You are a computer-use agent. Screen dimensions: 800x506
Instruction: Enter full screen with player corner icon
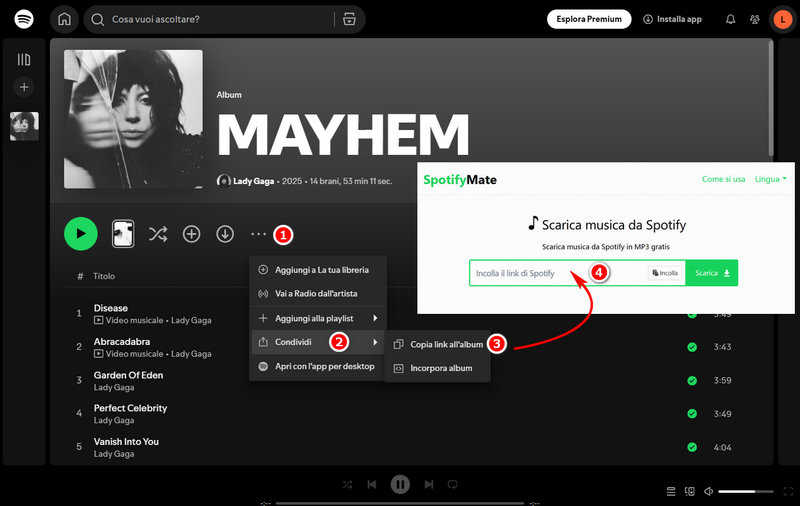coord(788,492)
